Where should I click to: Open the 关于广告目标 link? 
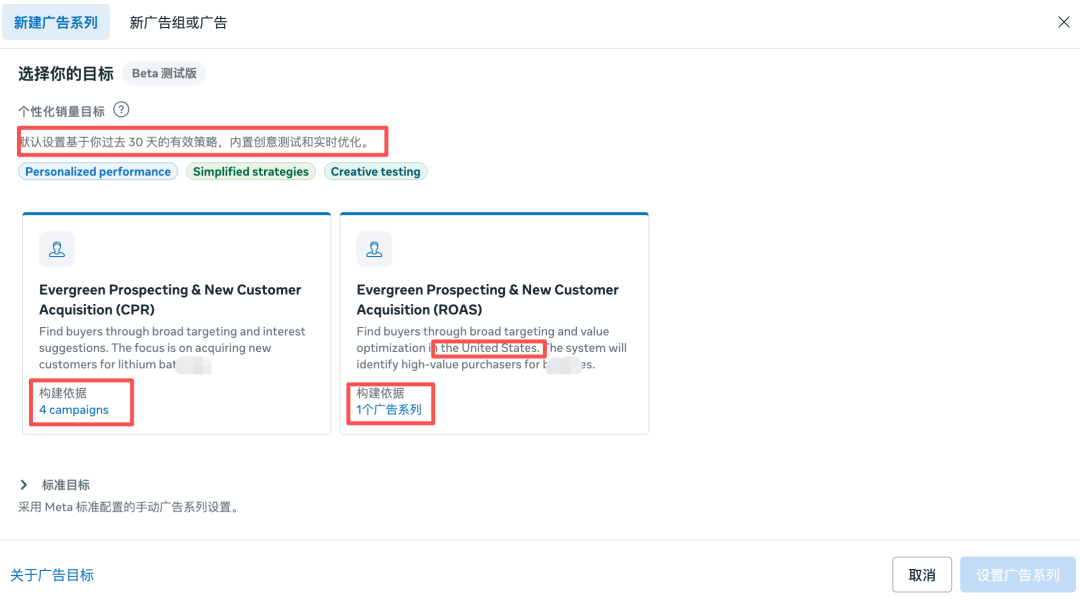(52, 575)
